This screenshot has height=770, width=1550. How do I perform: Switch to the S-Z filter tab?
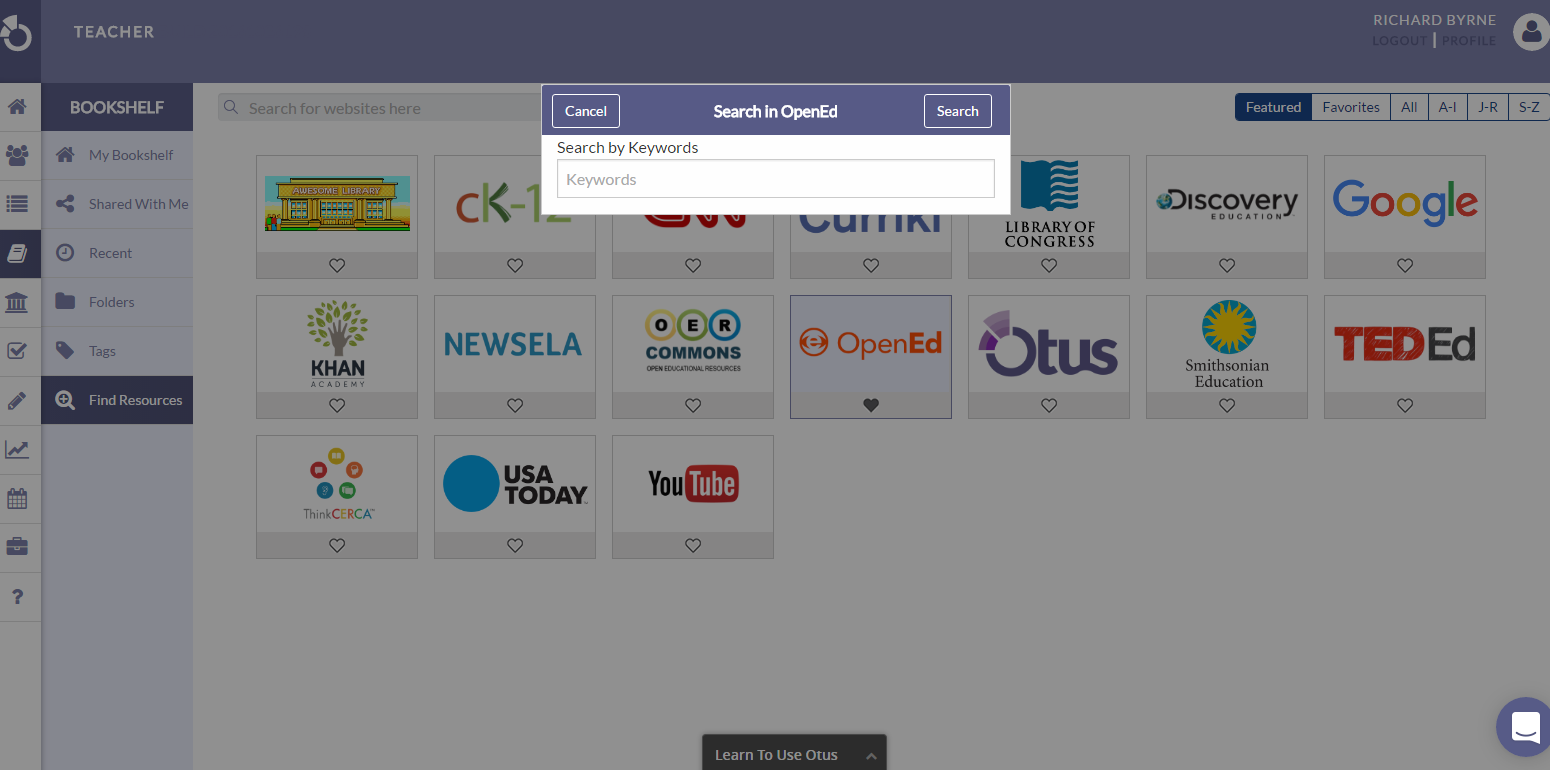click(1529, 107)
